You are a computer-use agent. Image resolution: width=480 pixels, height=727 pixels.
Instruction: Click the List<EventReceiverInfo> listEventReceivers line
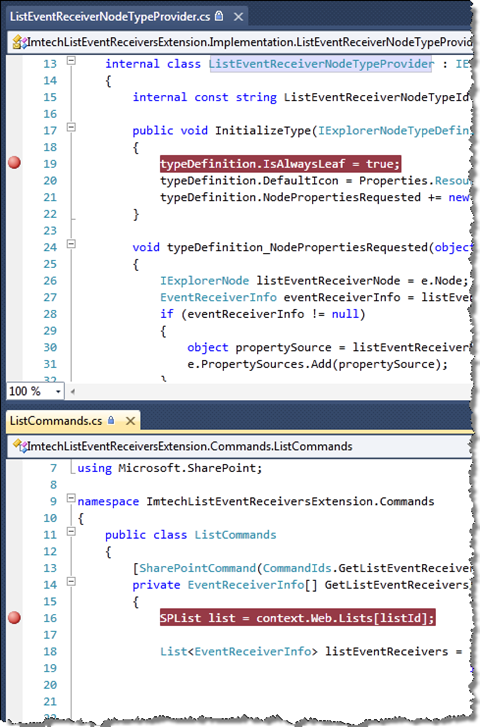pyautogui.click(x=311, y=651)
